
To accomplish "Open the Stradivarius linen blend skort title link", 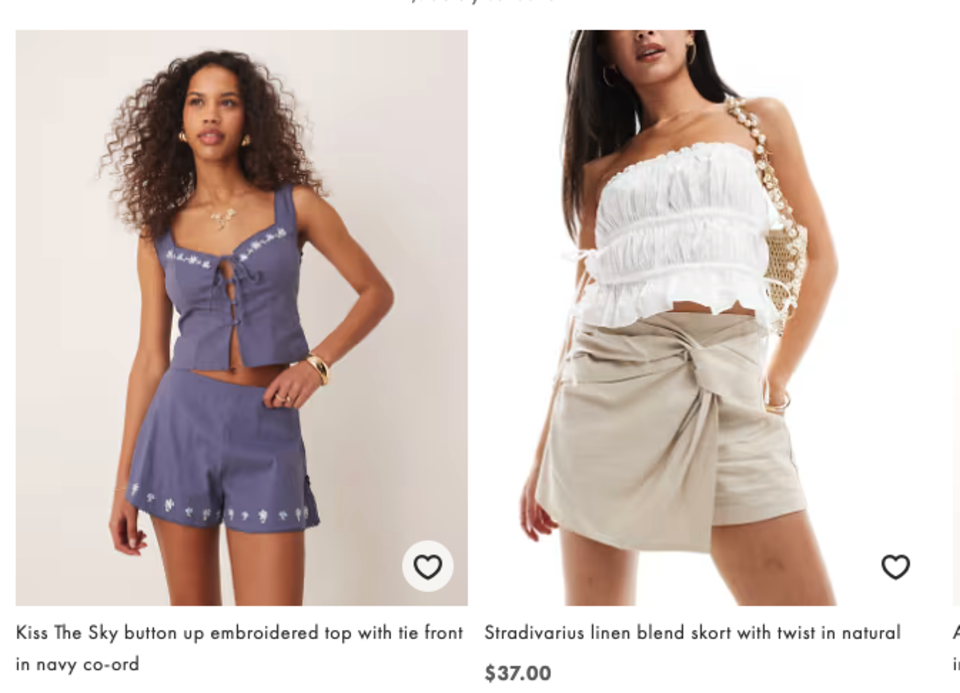I will [x=692, y=632].
